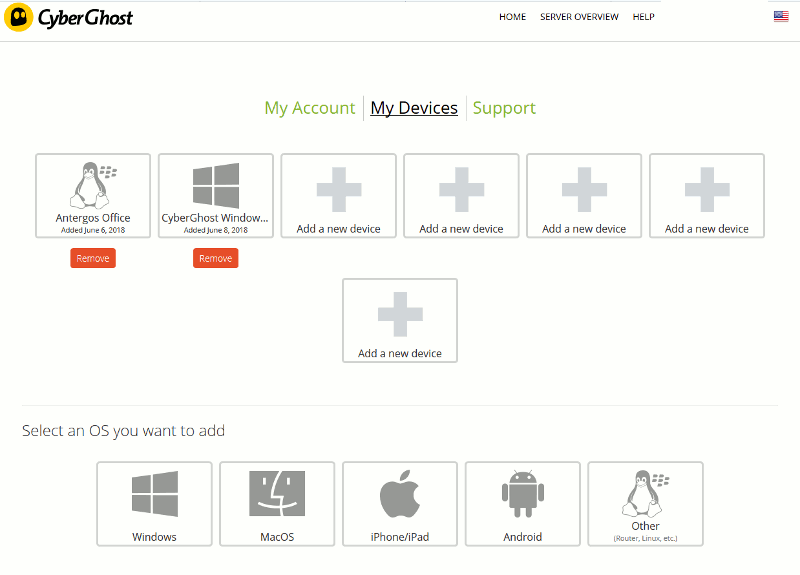This screenshot has height=575, width=800.
Task: Choose Windows as the OS to add
Action: coord(154,504)
